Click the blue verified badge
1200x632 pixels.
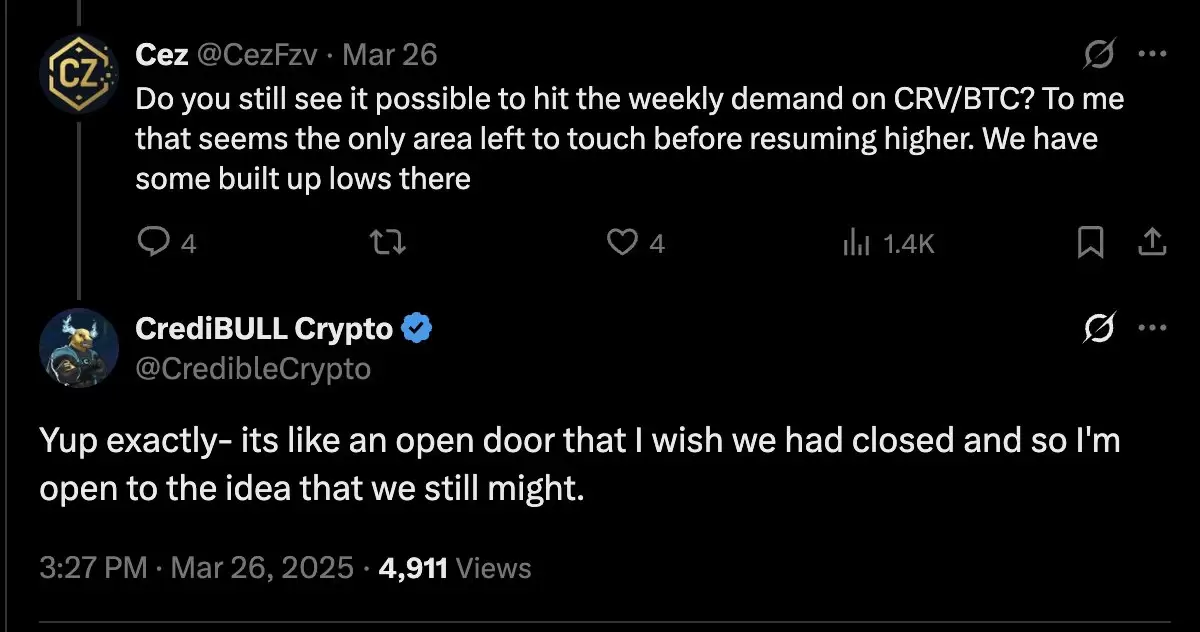coord(416,328)
